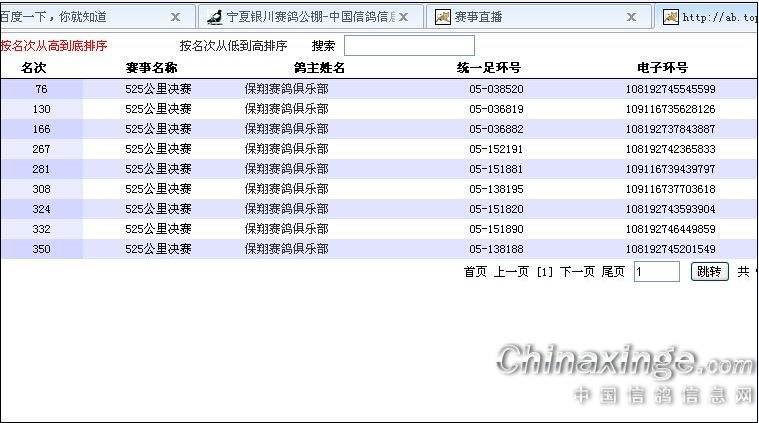Focus the 搜索 search input box
The width and height of the screenshot is (759, 423).
pyautogui.click(x=409, y=46)
